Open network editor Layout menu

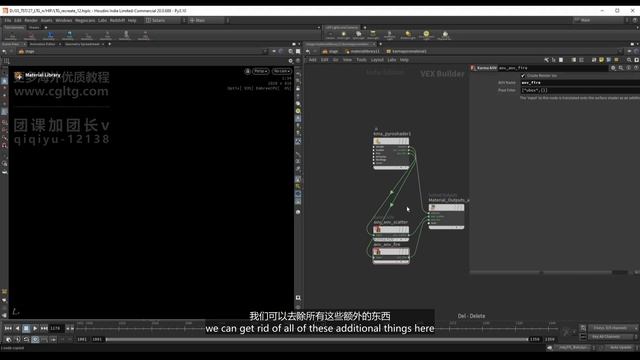click(377, 60)
